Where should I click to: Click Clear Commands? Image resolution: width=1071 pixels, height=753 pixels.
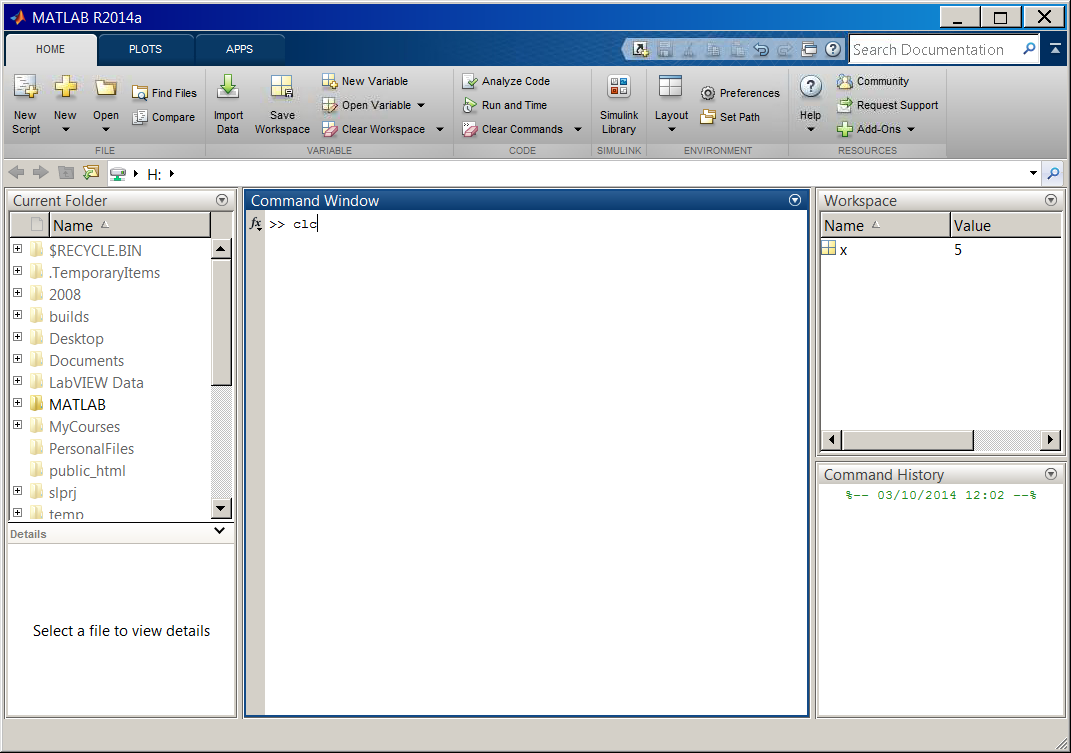513,129
